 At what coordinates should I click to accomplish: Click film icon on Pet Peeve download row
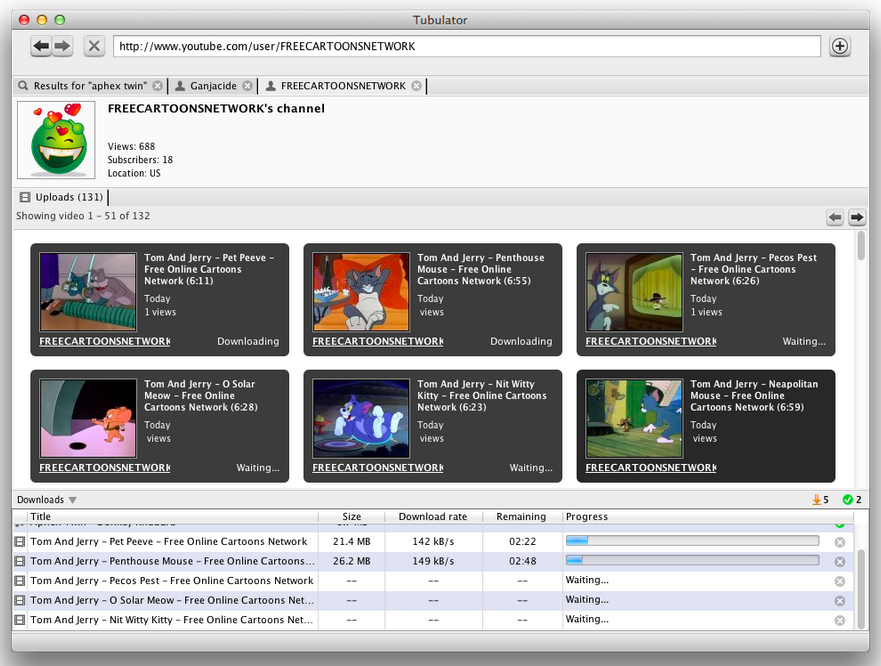click(x=20, y=542)
